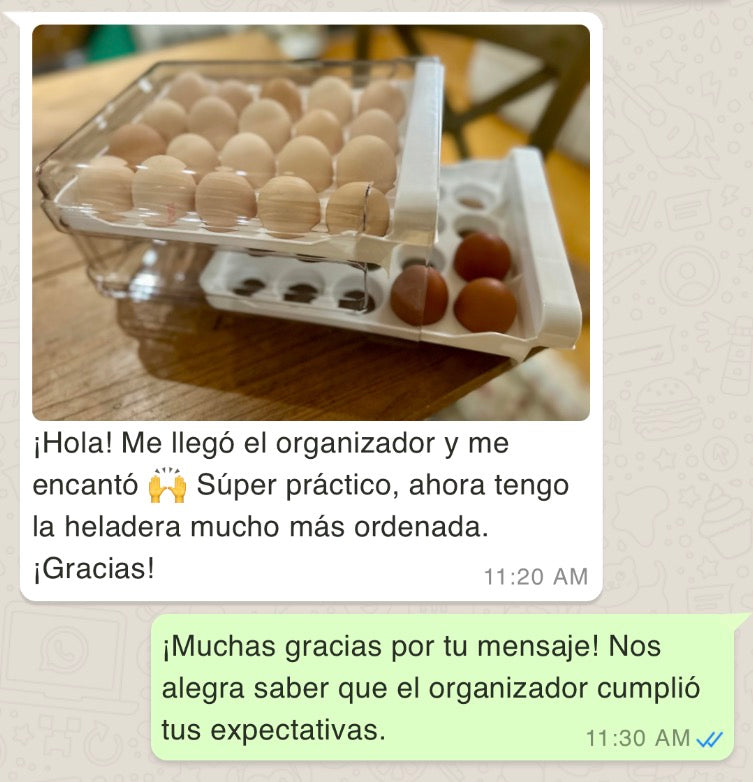Click the wooden table surface in the photo
Screen dimensions: 753x782
(150, 369)
